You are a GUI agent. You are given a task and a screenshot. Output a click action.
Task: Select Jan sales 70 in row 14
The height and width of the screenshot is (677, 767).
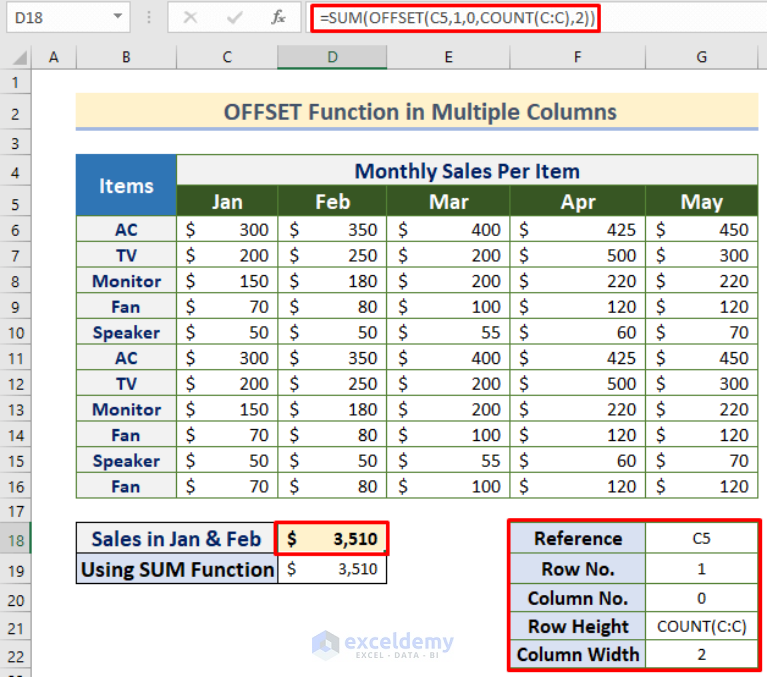click(227, 435)
